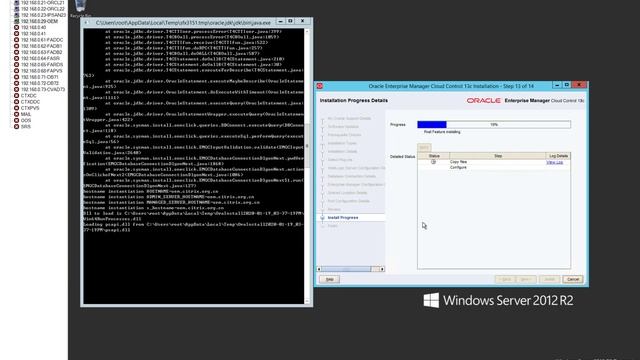
Task: Maximize the java.exe console window
Action: click(x=290, y=21)
